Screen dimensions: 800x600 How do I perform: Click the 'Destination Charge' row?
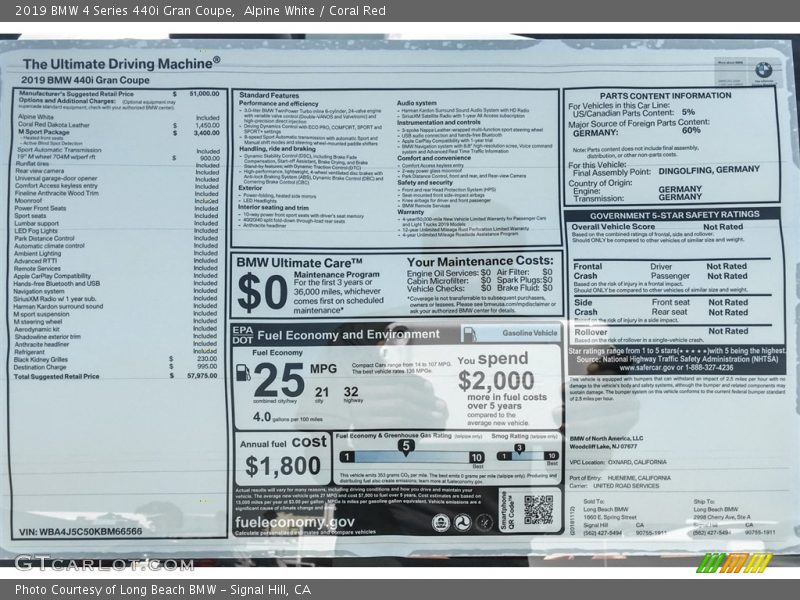pyautogui.click(x=115, y=367)
